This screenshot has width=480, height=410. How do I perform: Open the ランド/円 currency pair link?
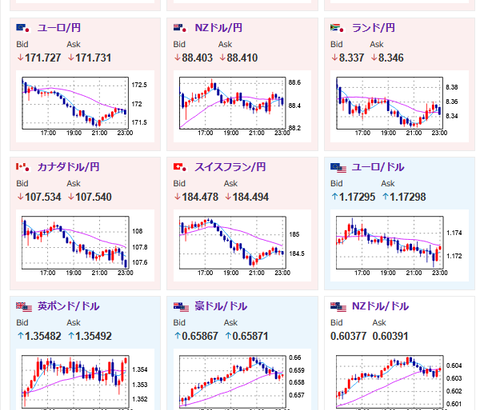[373, 28]
